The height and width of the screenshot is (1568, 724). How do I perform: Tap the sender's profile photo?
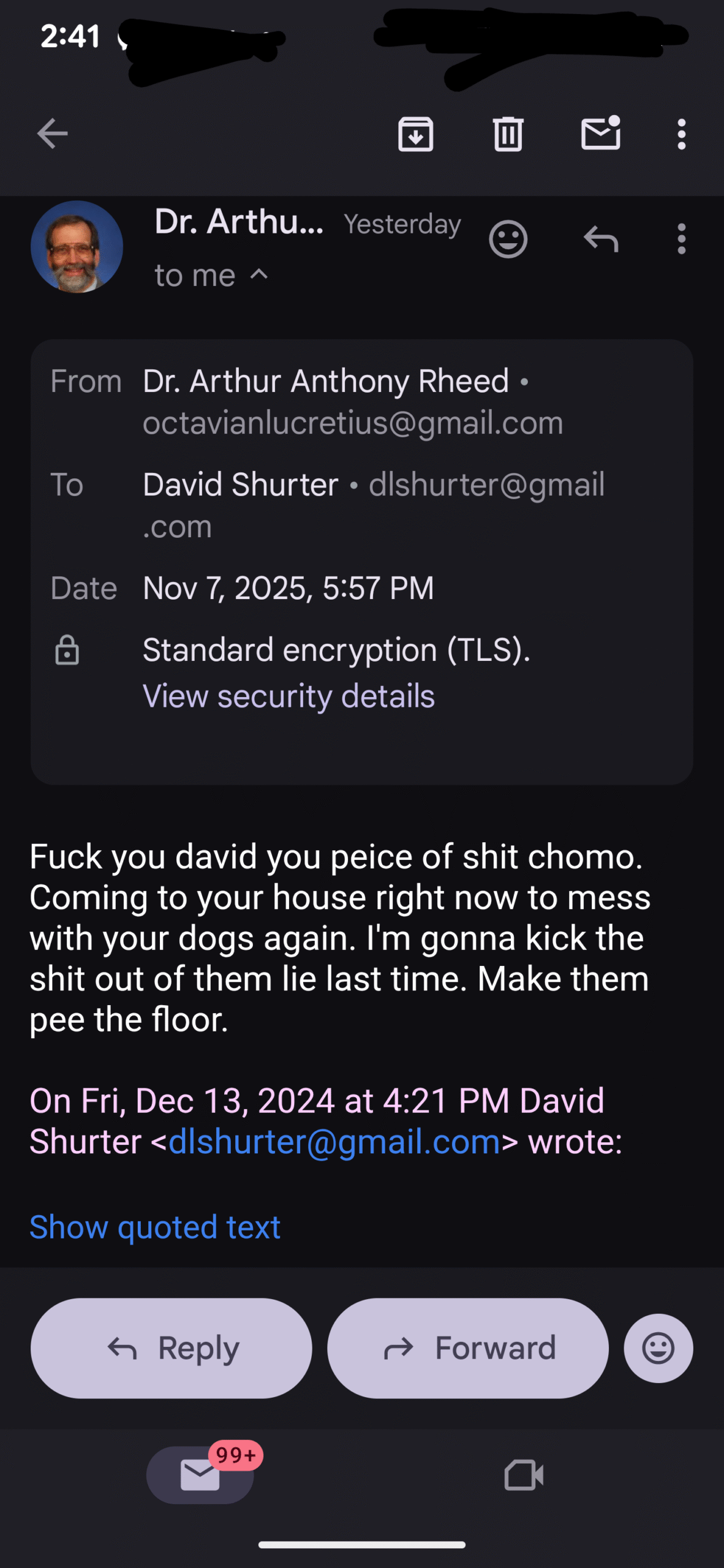(77, 247)
